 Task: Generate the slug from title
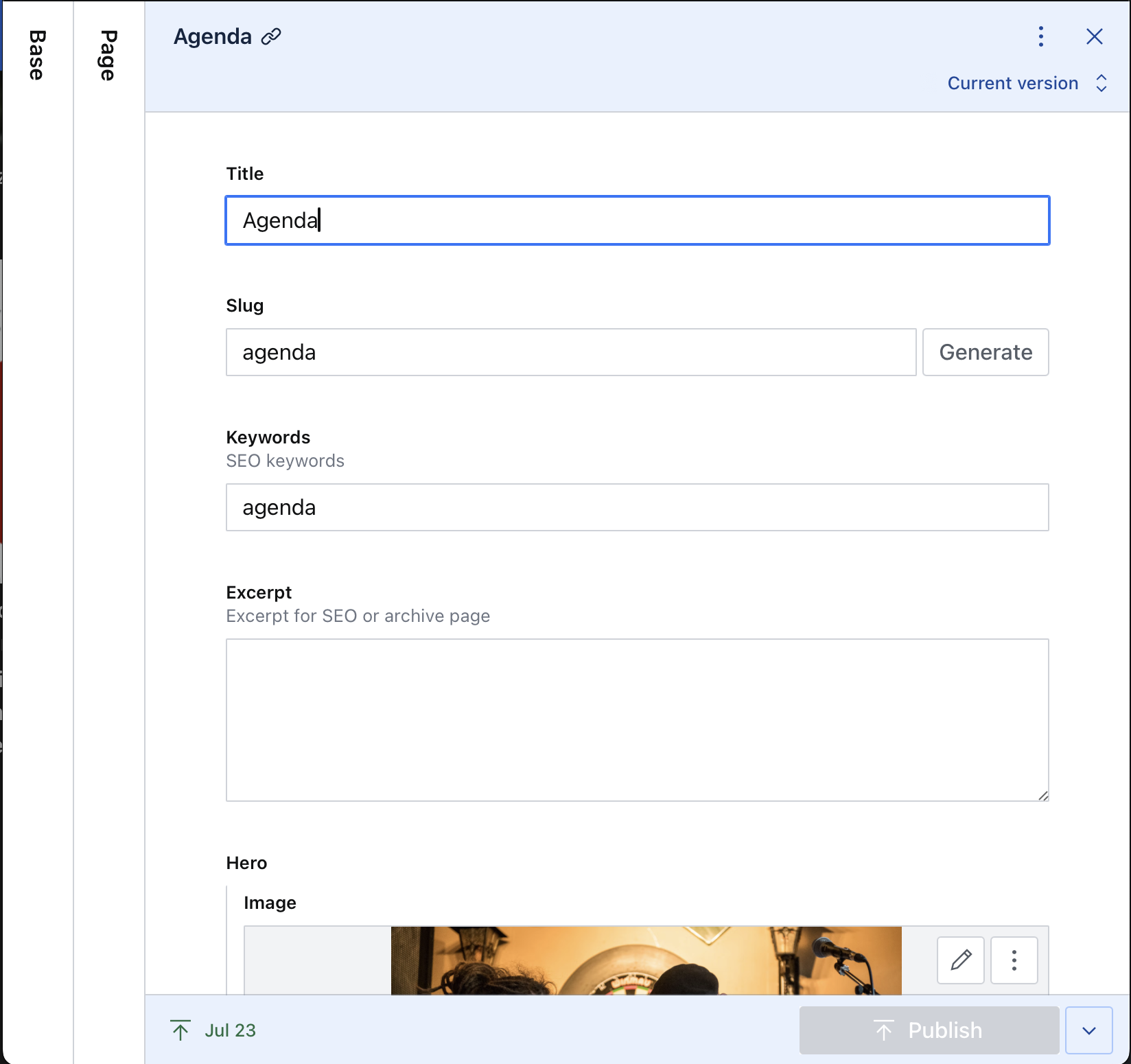pos(986,352)
